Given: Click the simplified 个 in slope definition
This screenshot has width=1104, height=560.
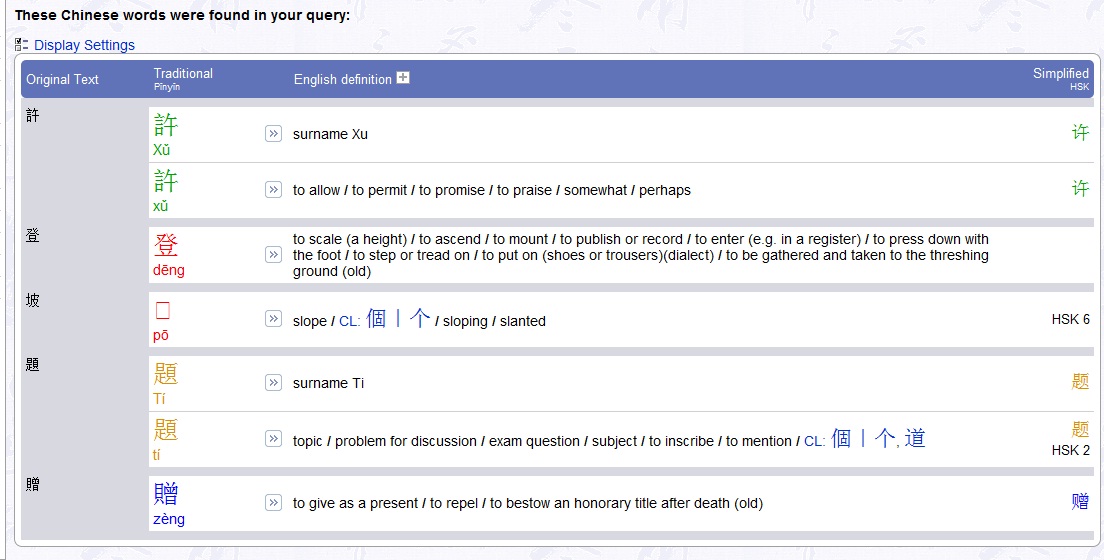Looking at the screenshot, I should [x=420, y=319].
